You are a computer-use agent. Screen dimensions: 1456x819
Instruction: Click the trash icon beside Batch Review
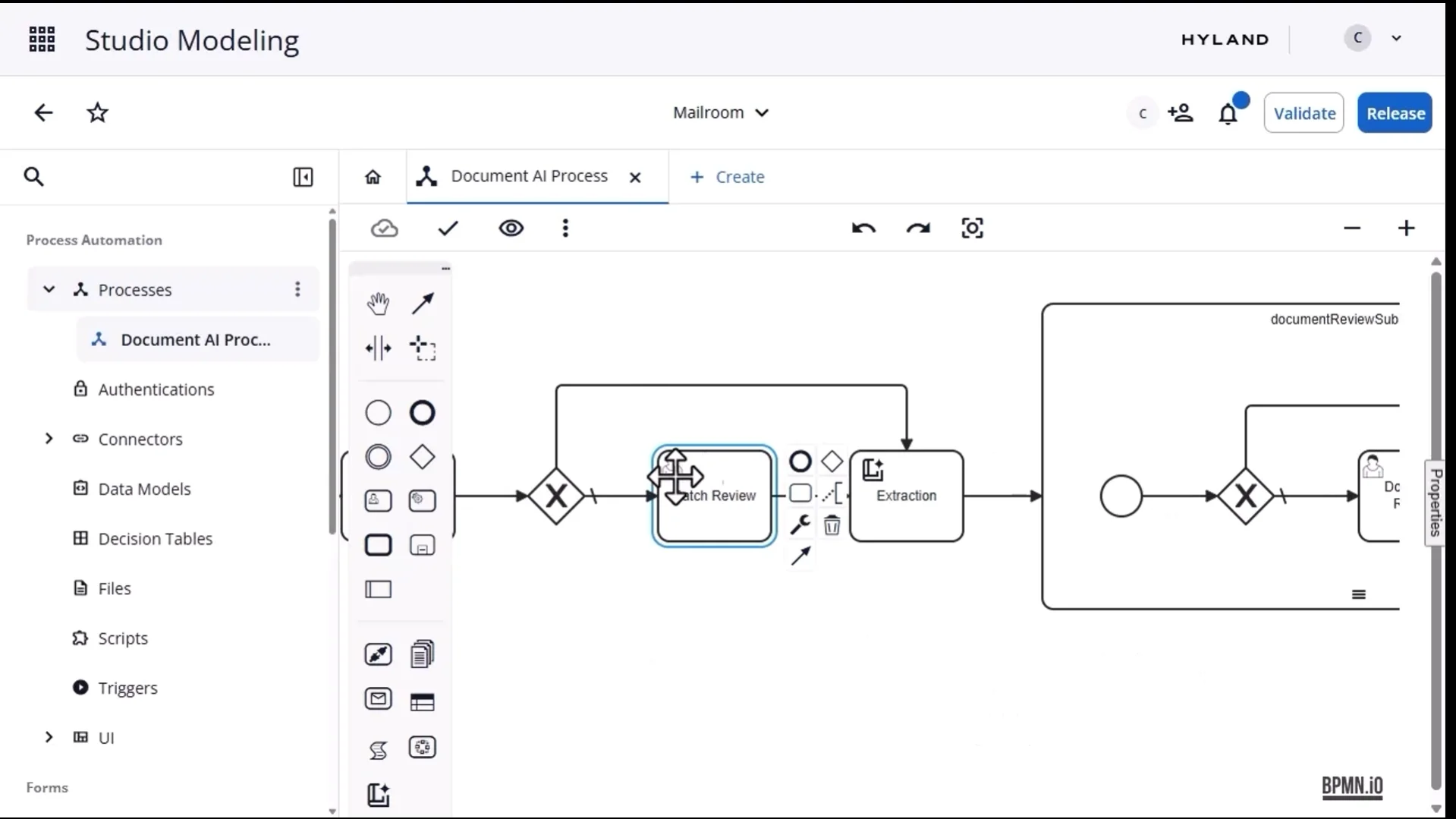pyautogui.click(x=832, y=525)
